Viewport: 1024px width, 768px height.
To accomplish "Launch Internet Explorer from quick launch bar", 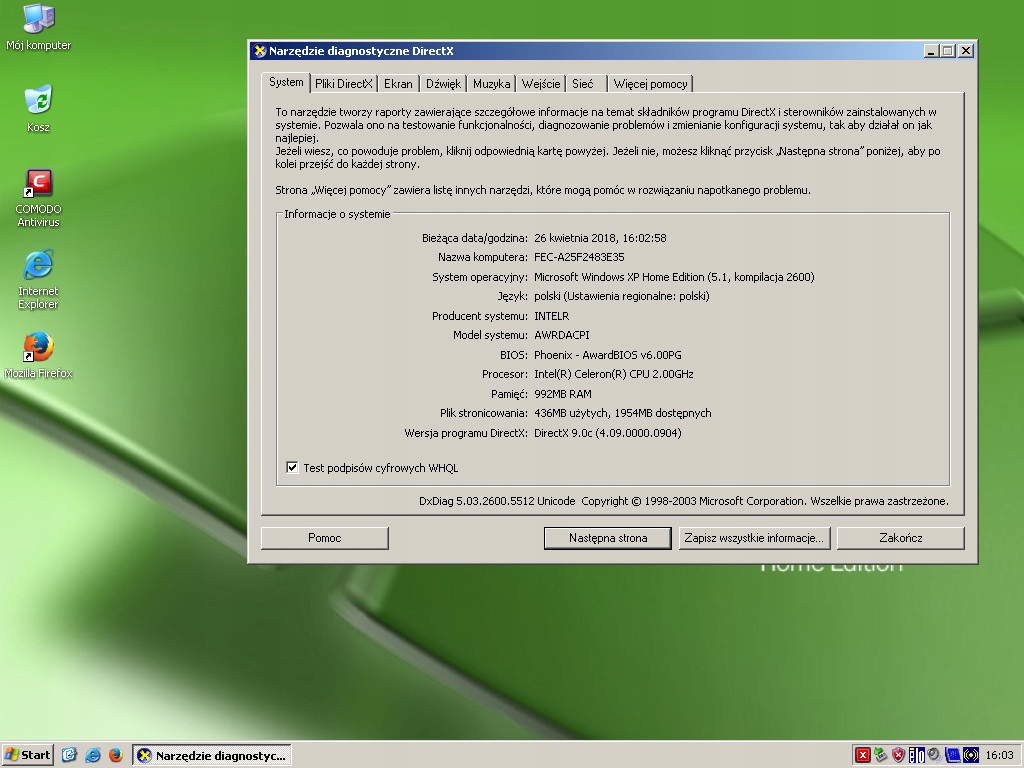I will (93, 755).
